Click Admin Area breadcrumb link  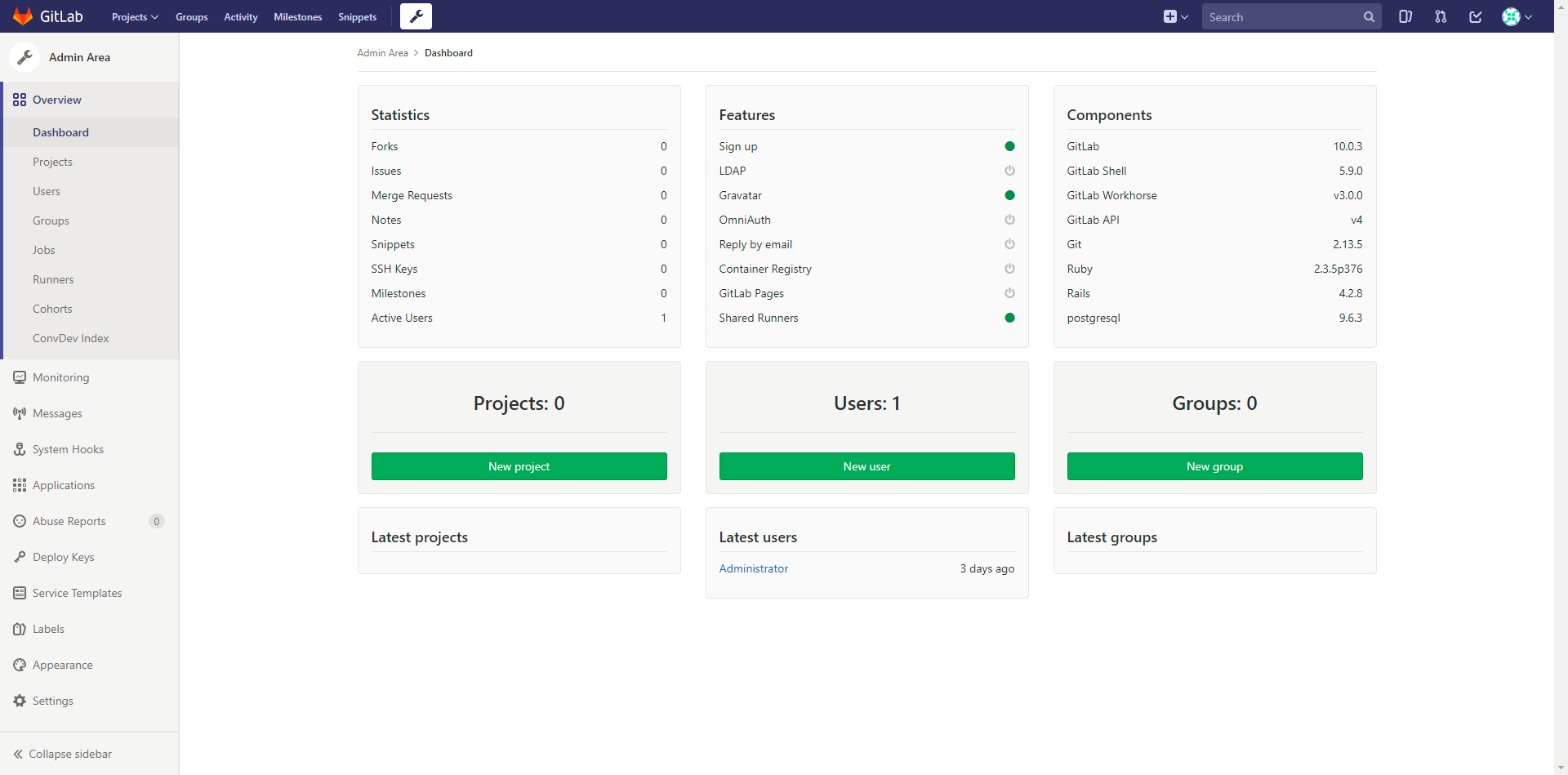click(382, 53)
